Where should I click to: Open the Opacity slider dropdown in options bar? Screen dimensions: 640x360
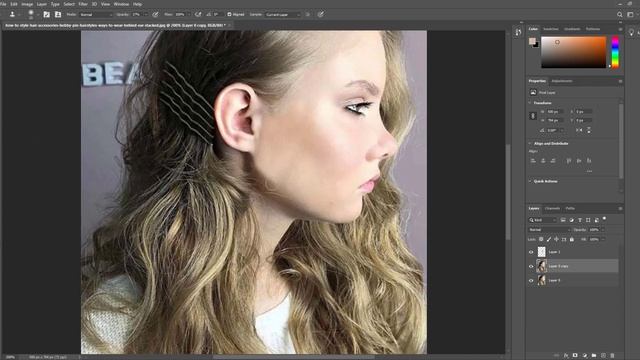click(146, 14)
